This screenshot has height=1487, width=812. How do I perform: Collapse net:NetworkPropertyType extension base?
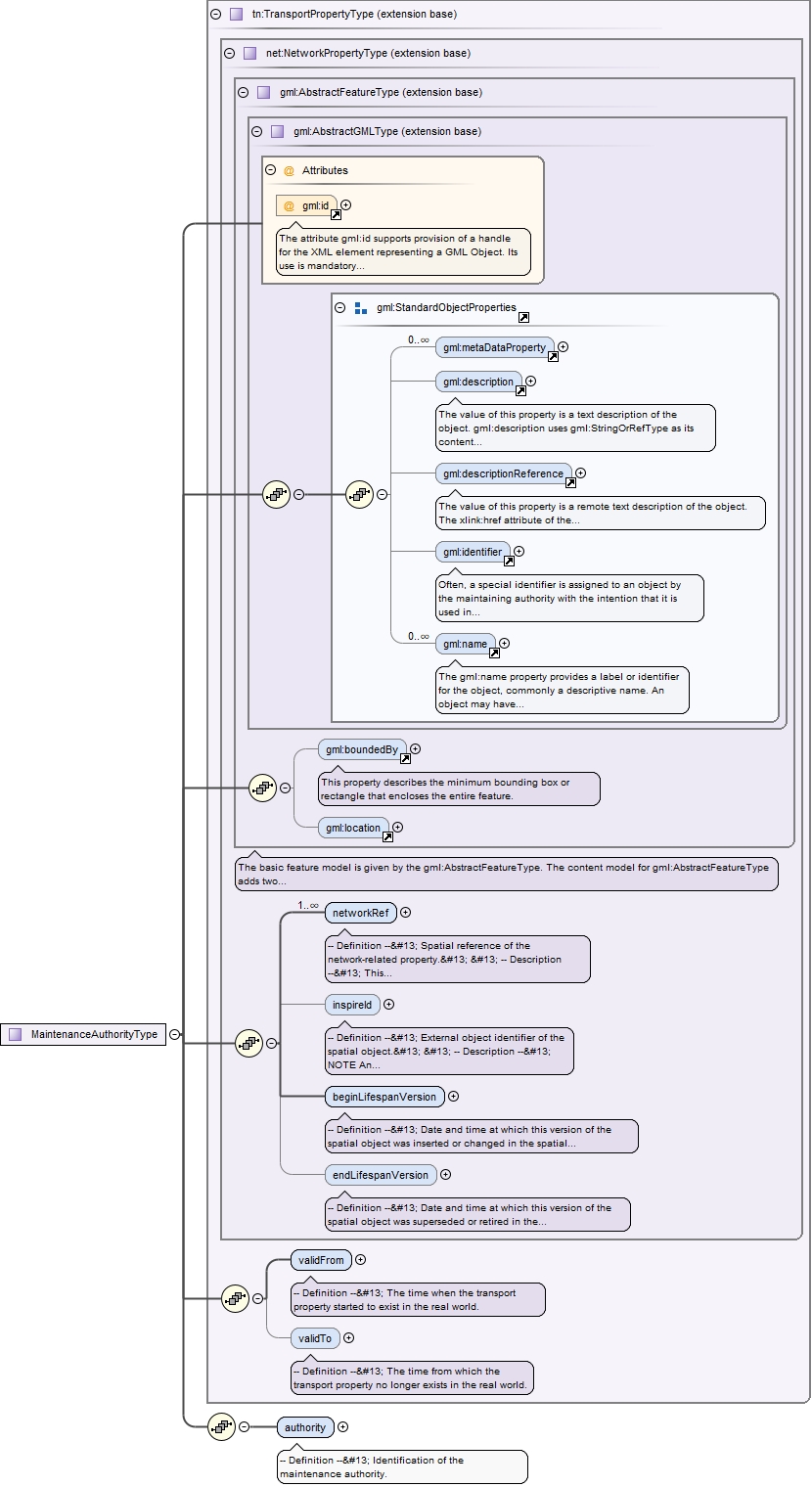[229, 54]
